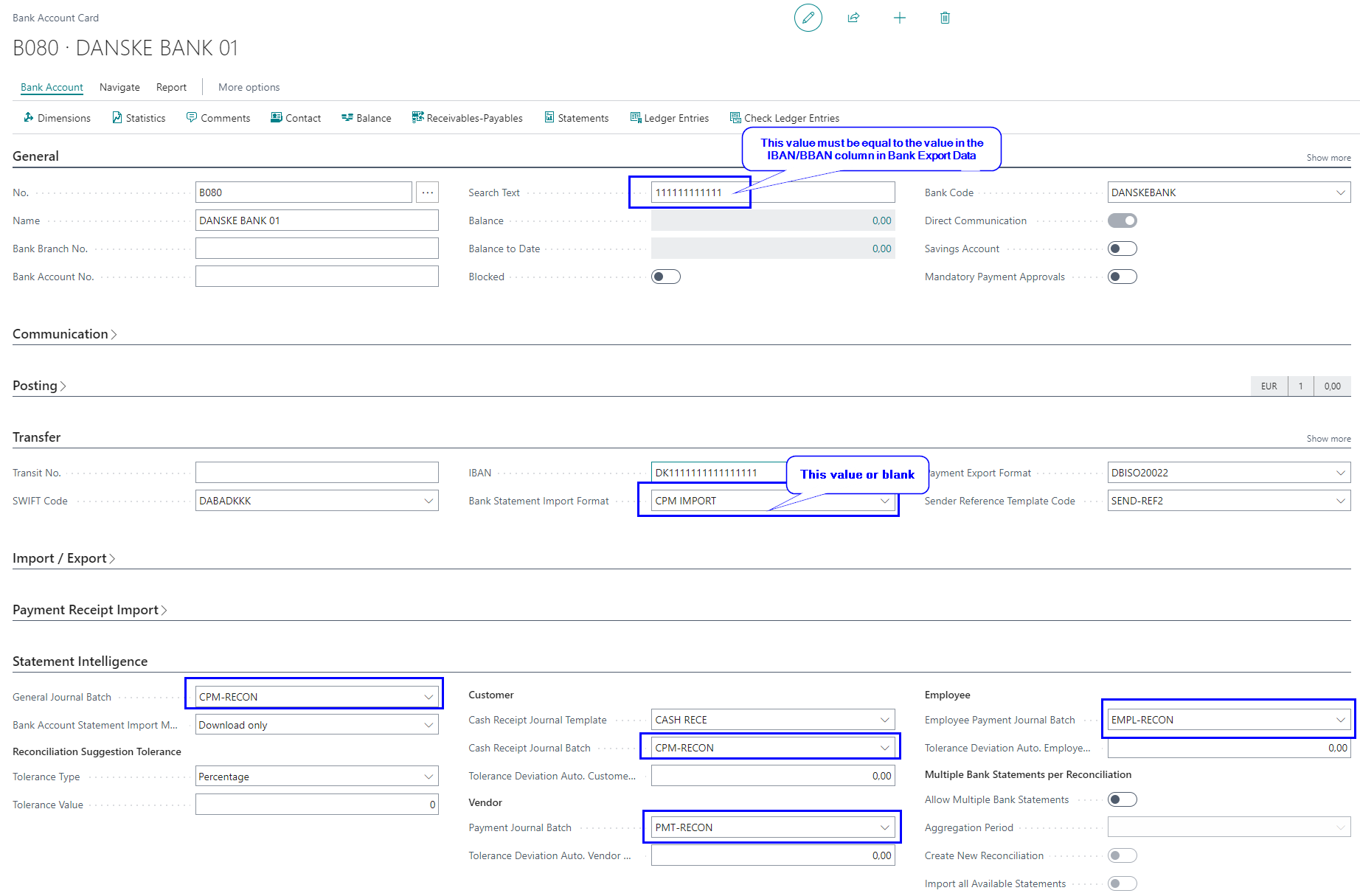Screen dimensions: 1360x896
Task: Open Dimensions from the action bar
Action: 57,118
